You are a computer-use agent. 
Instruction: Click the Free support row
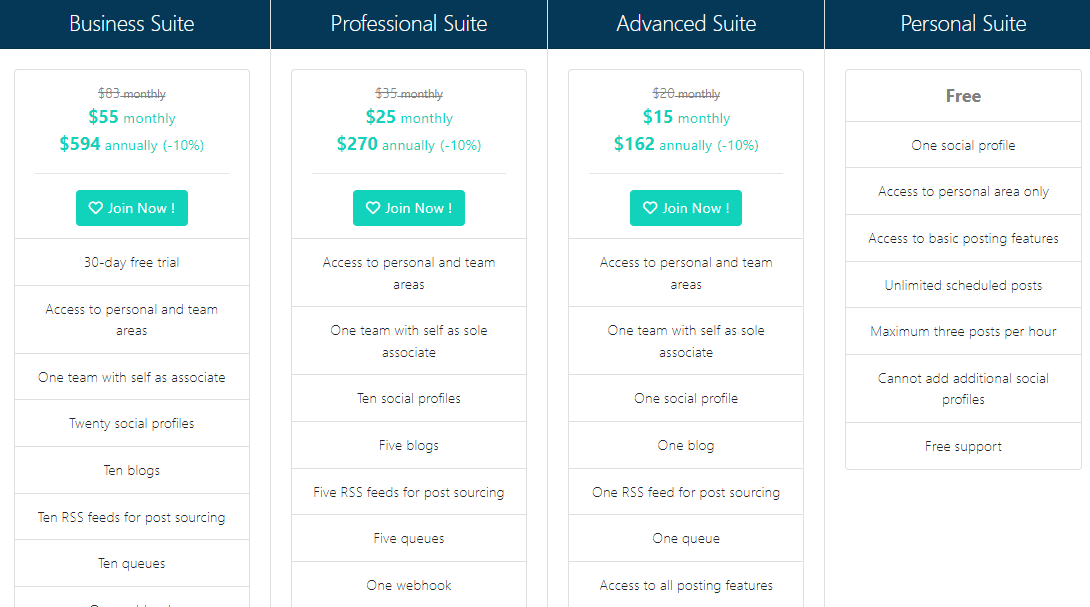click(963, 446)
